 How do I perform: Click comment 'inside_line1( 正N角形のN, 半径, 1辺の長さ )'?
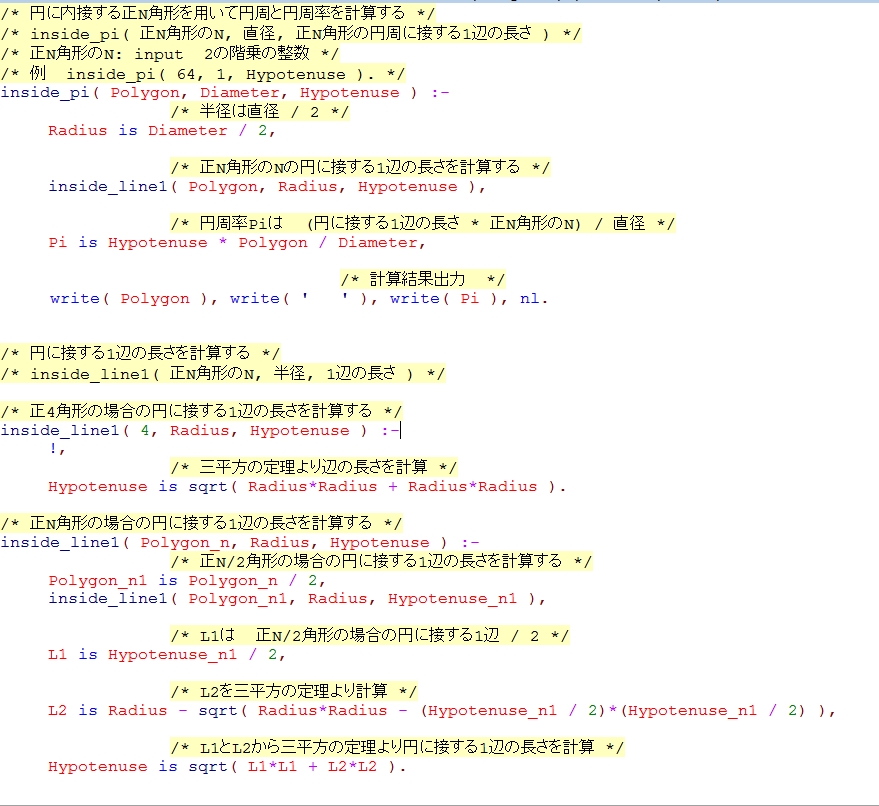coord(223,373)
